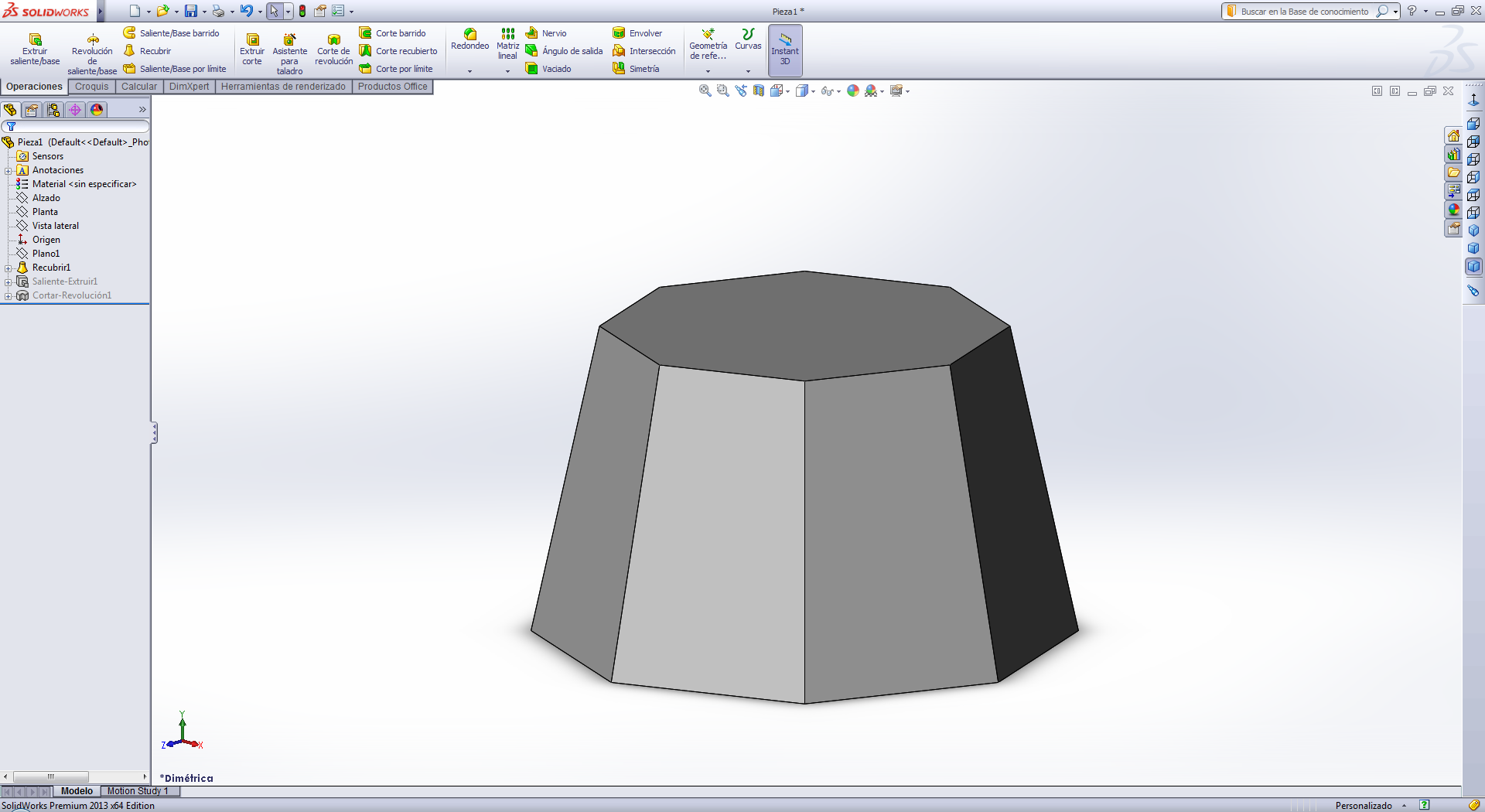
Task: Switch to Motion Study 1 tab
Action: pos(139,791)
